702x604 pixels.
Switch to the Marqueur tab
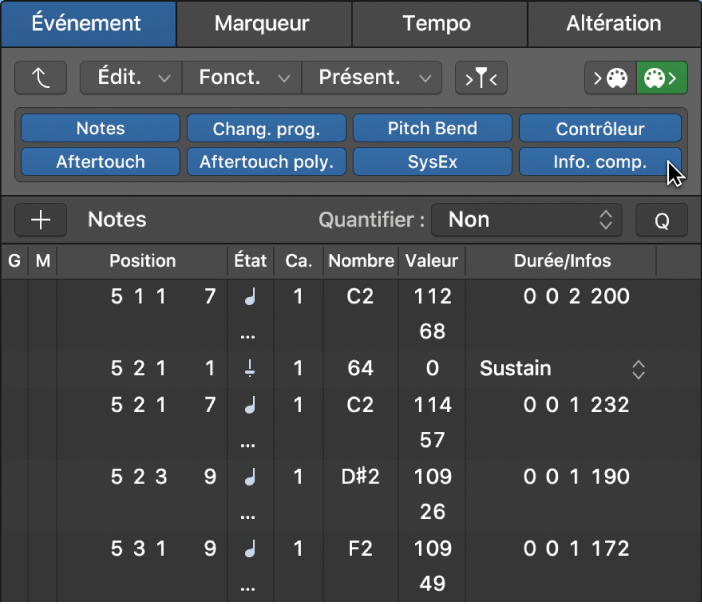pyautogui.click(x=262, y=23)
